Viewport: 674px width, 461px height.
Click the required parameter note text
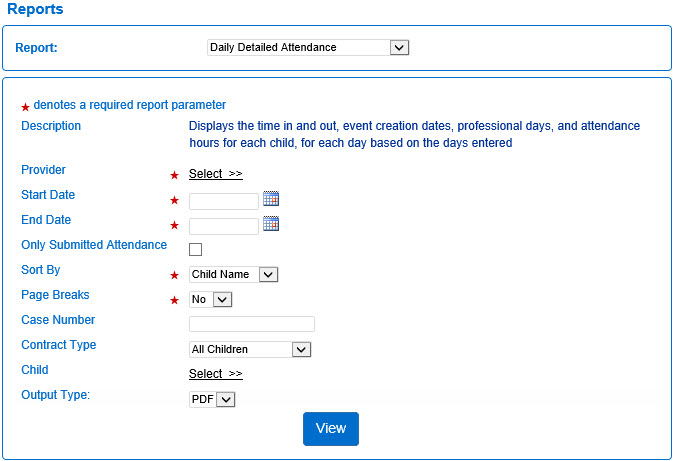[129, 104]
